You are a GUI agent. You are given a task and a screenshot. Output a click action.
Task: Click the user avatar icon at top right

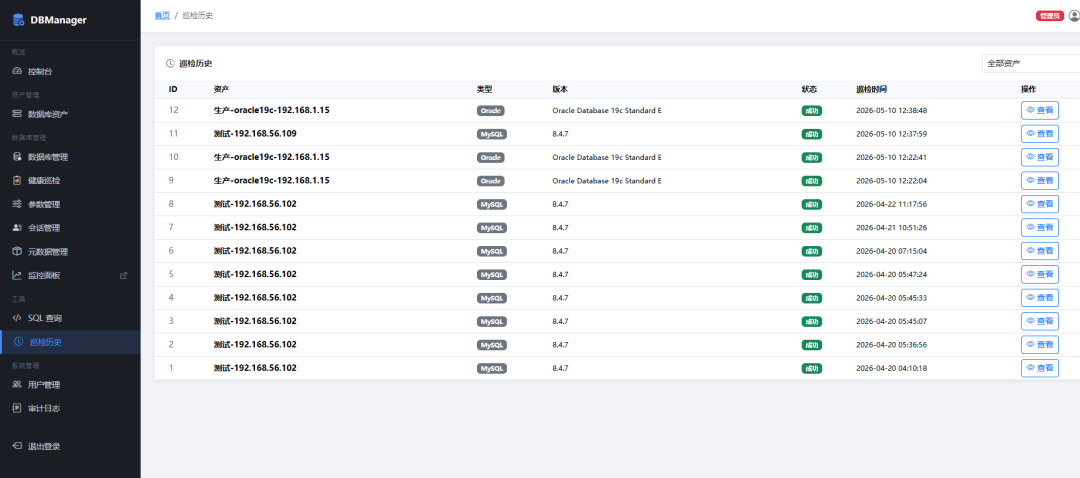1074,16
